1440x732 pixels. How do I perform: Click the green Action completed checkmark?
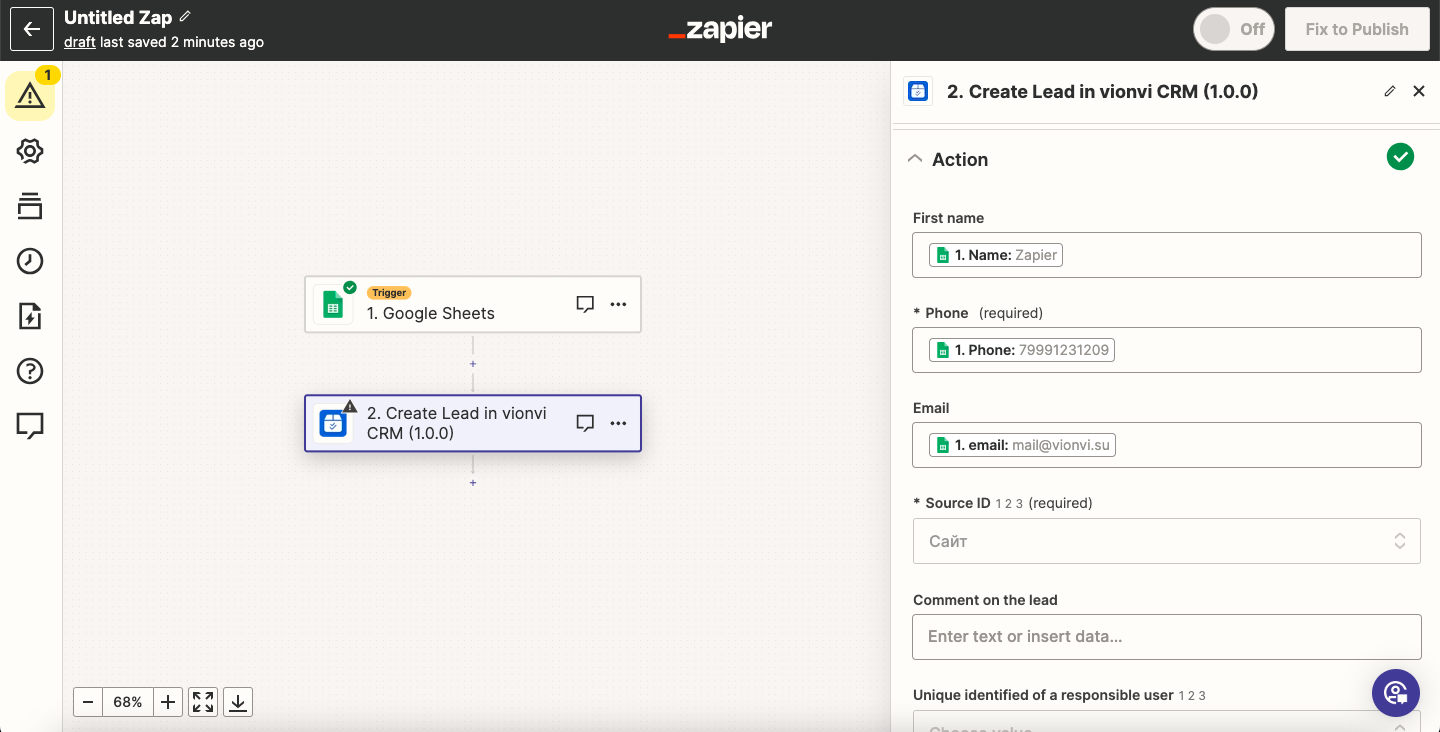(x=1400, y=157)
